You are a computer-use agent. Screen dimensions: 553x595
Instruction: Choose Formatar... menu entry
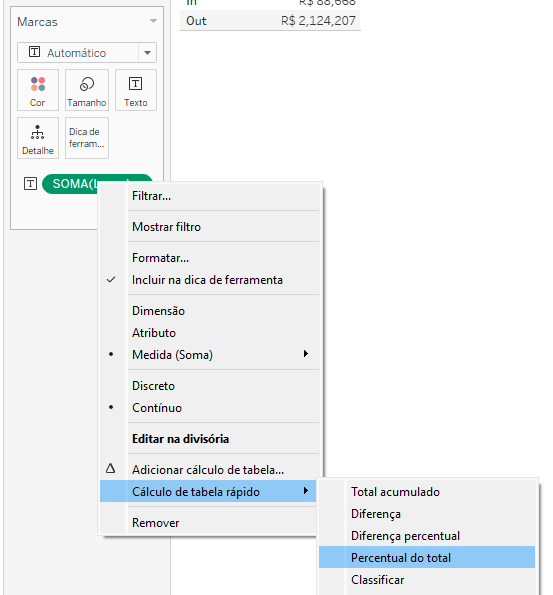[x=210, y=258]
